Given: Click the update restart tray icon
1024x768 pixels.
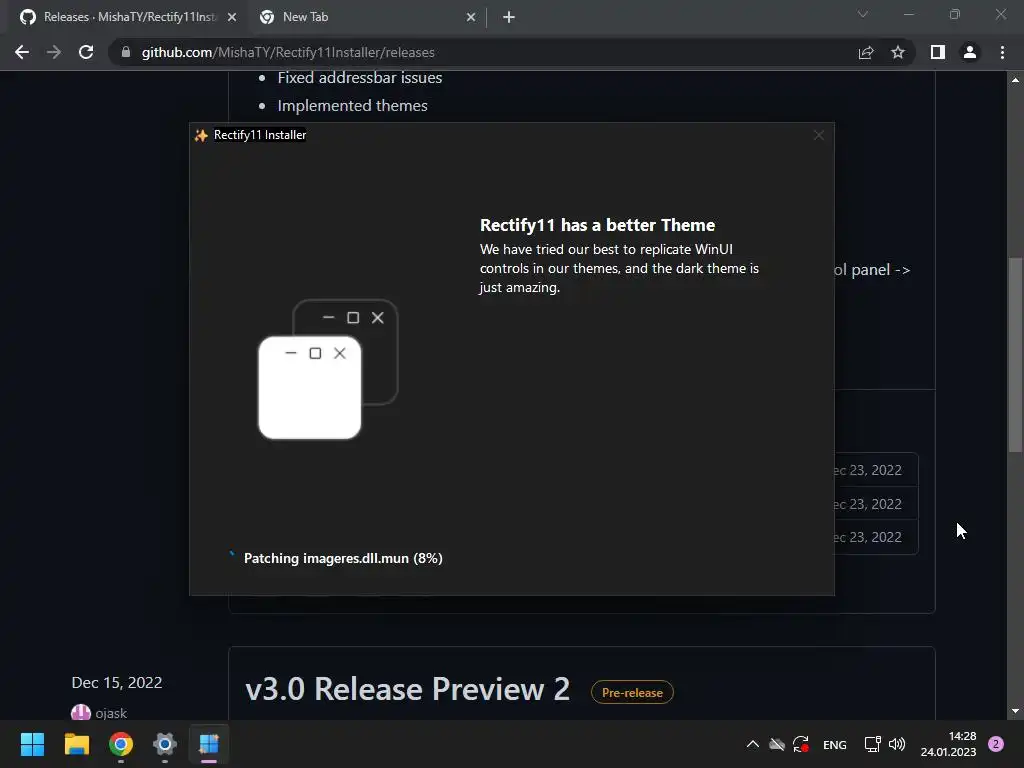Looking at the screenshot, I should pos(801,744).
